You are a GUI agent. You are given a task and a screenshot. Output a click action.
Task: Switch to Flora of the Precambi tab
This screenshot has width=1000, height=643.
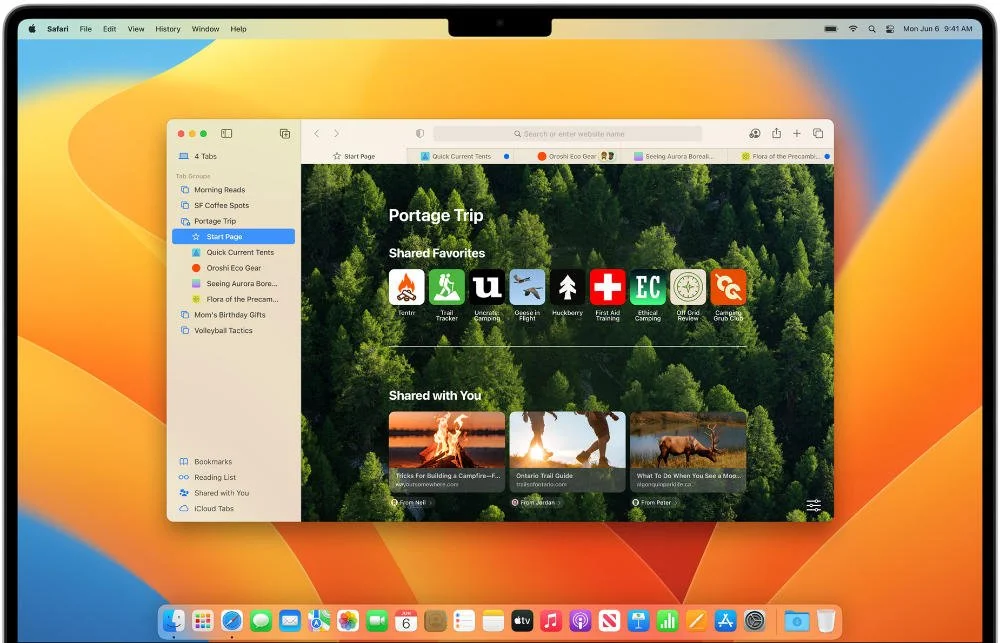tap(781, 156)
